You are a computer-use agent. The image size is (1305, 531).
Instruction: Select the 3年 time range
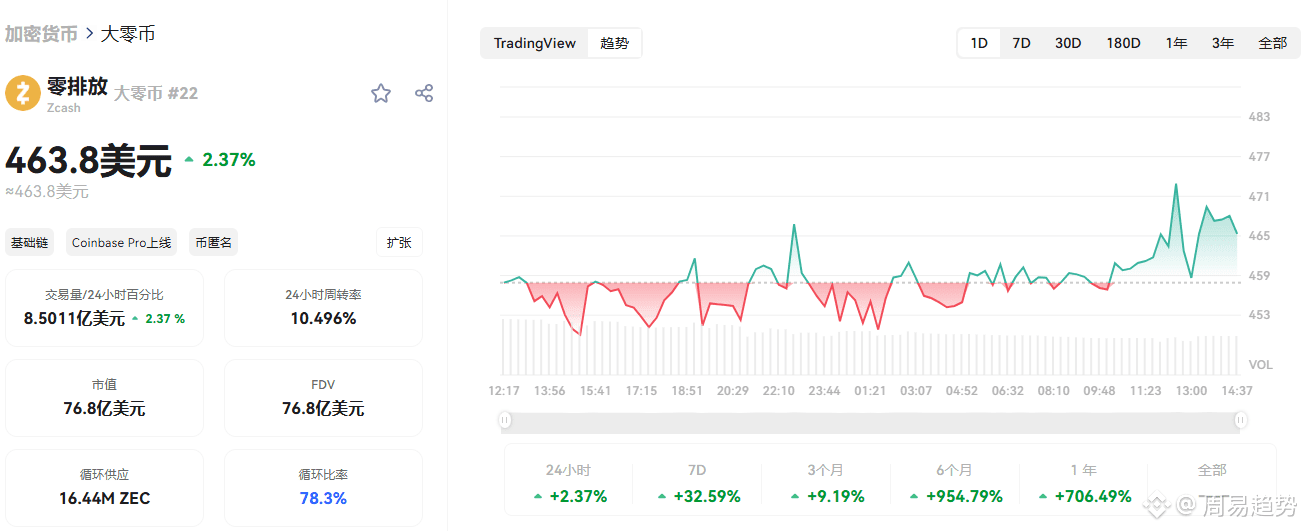[1222, 43]
